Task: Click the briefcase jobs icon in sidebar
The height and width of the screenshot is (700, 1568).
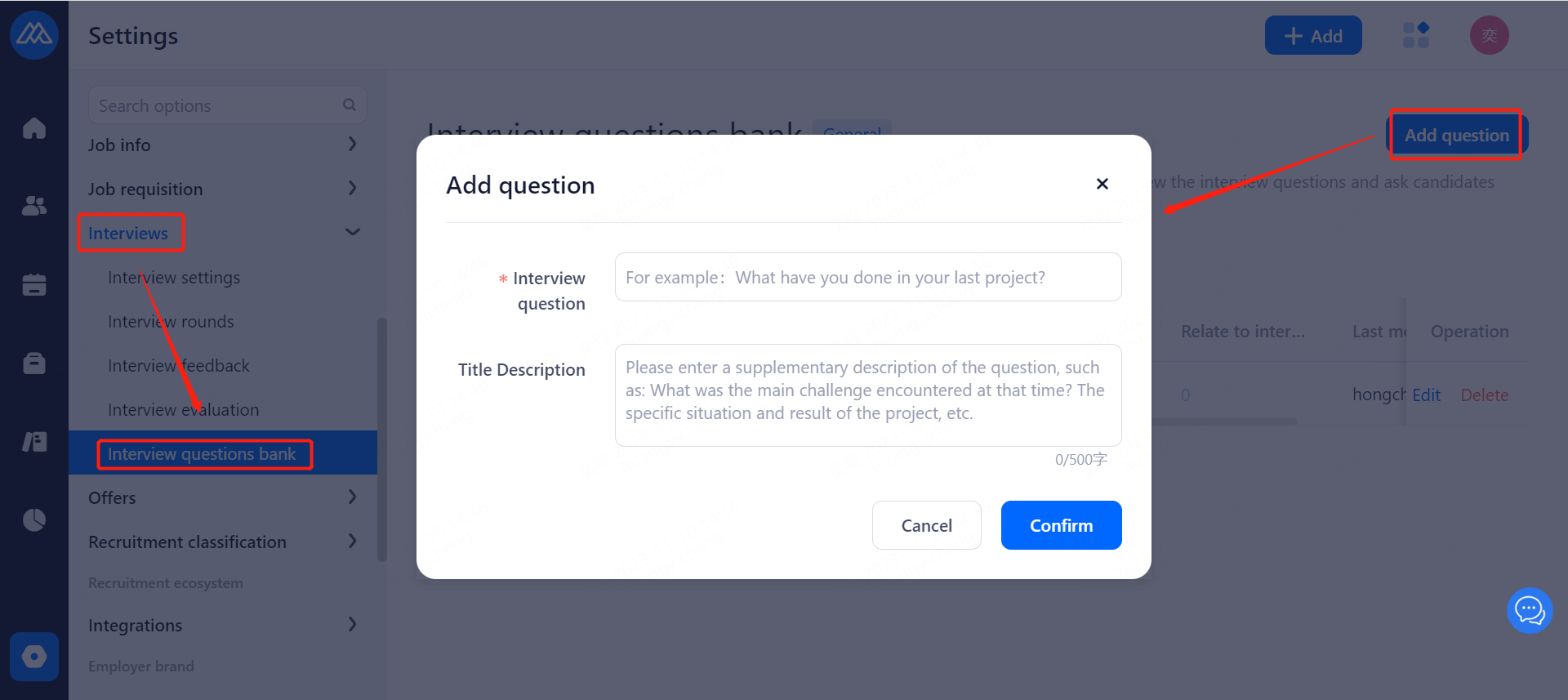Action: [x=34, y=363]
